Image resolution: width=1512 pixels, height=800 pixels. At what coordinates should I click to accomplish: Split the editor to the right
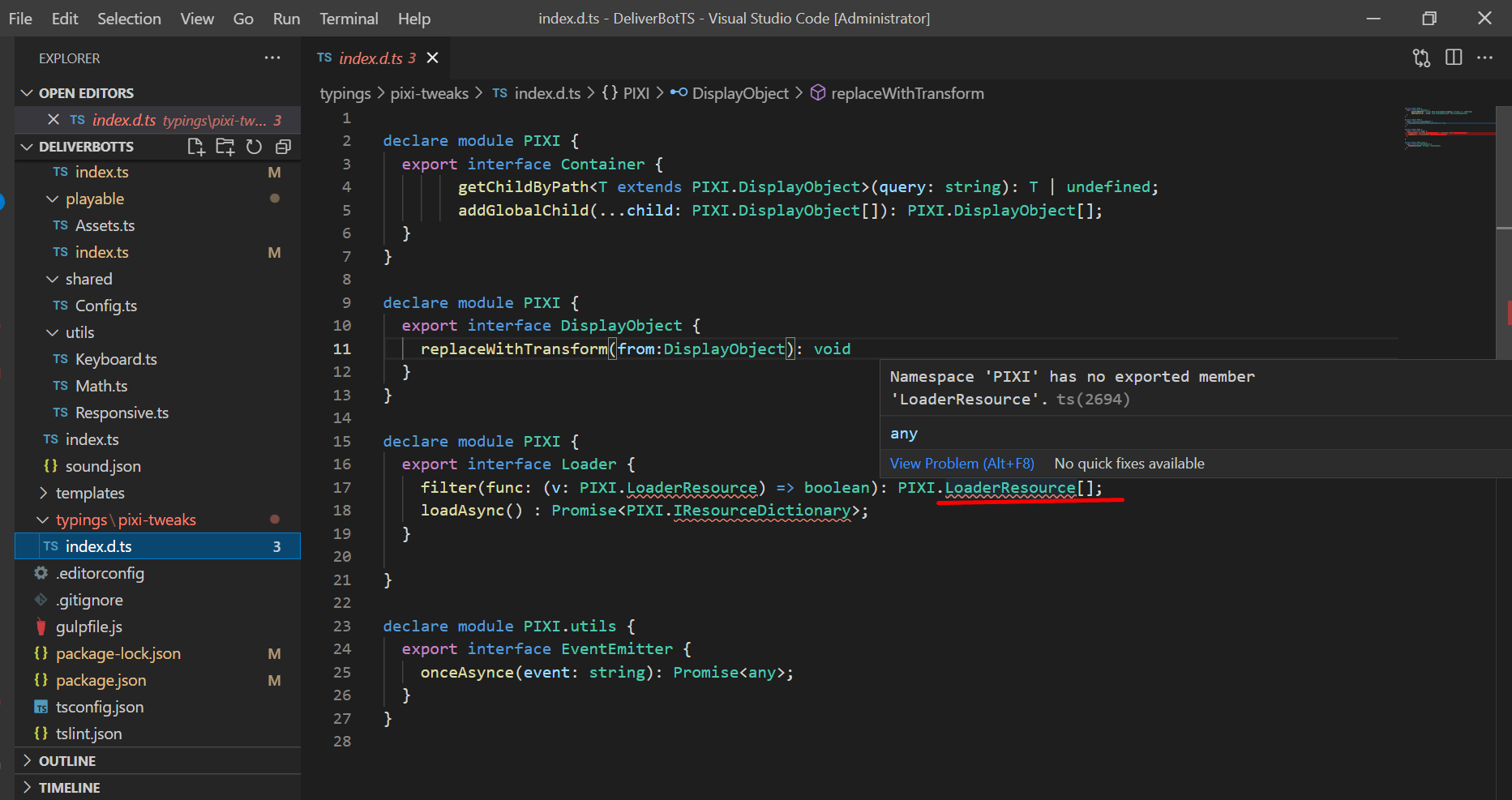pyautogui.click(x=1454, y=58)
